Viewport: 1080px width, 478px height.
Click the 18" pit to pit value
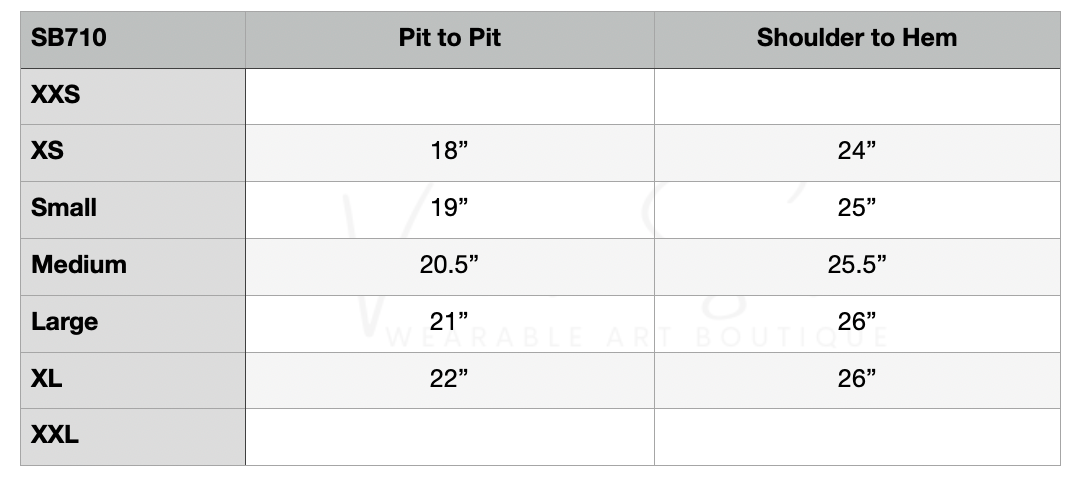[x=450, y=152]
